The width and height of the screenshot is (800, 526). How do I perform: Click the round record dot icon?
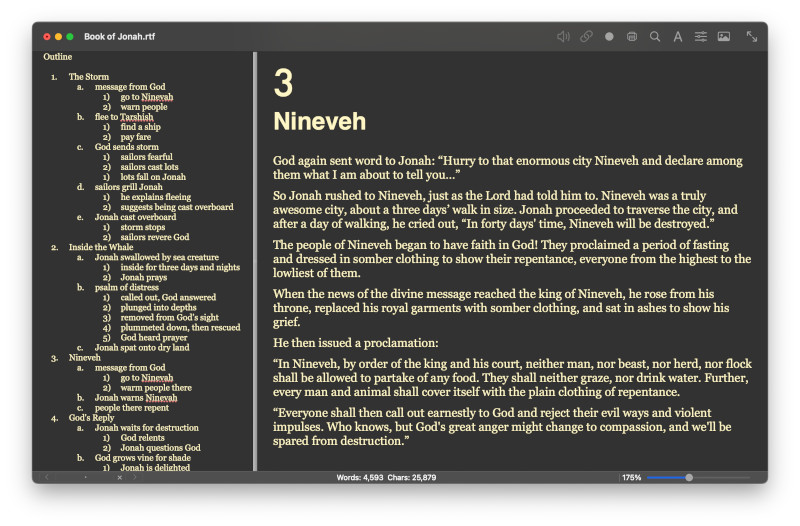(609, 37)
